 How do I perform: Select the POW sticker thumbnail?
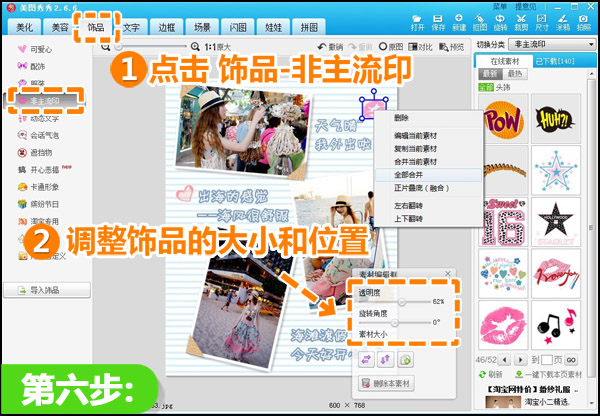[x=500, y=121]
